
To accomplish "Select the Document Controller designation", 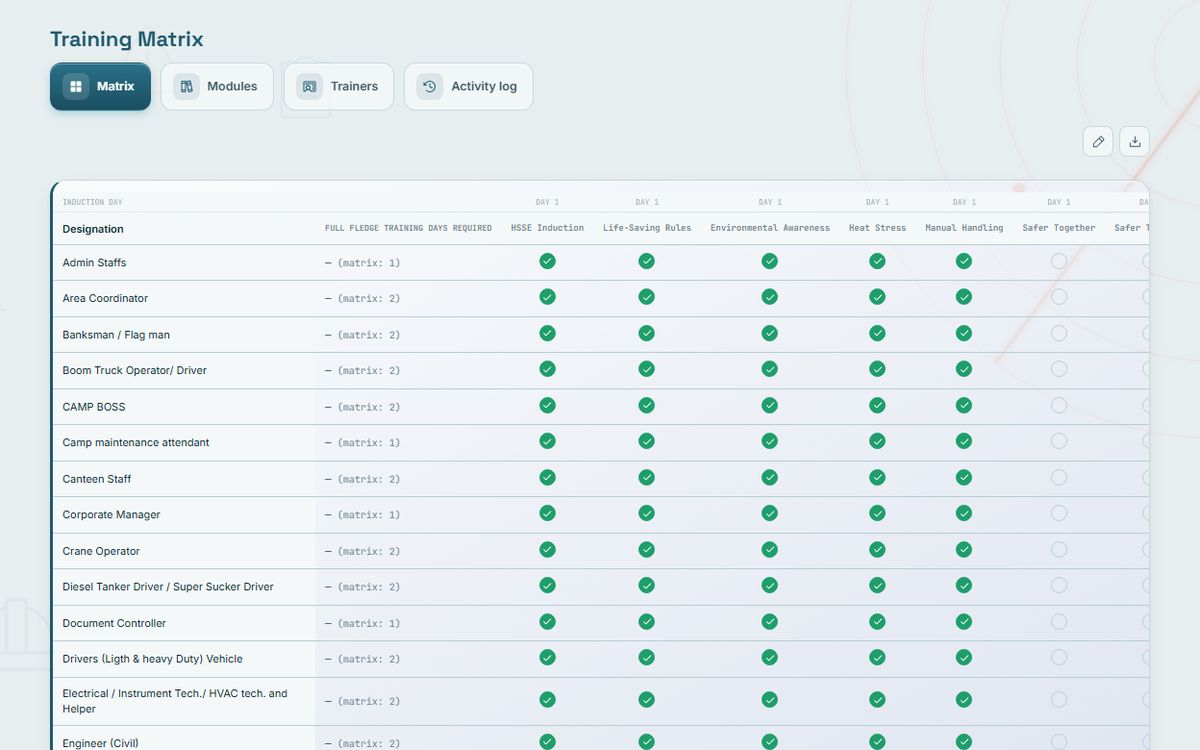I will (x=114, y=623).
